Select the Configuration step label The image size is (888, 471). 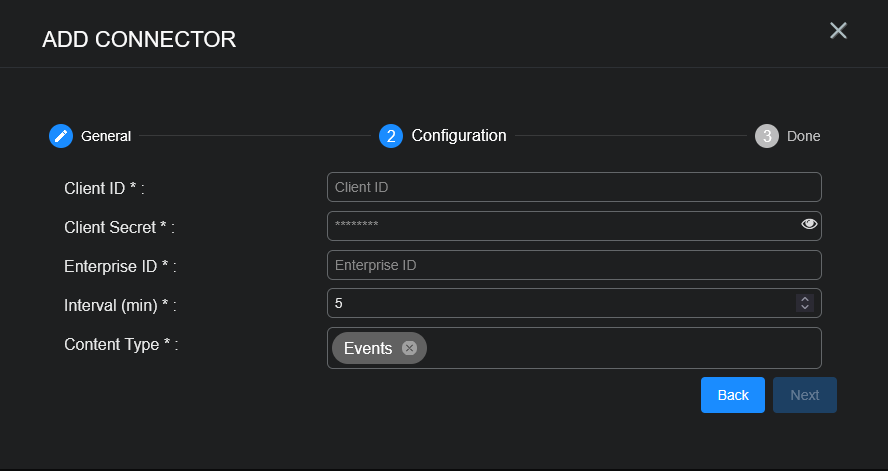459,135
